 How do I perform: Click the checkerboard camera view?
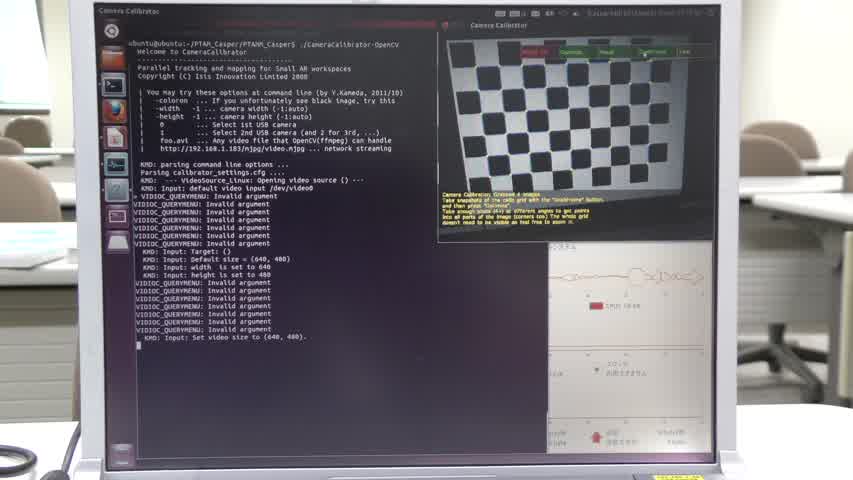pos(568,114)
